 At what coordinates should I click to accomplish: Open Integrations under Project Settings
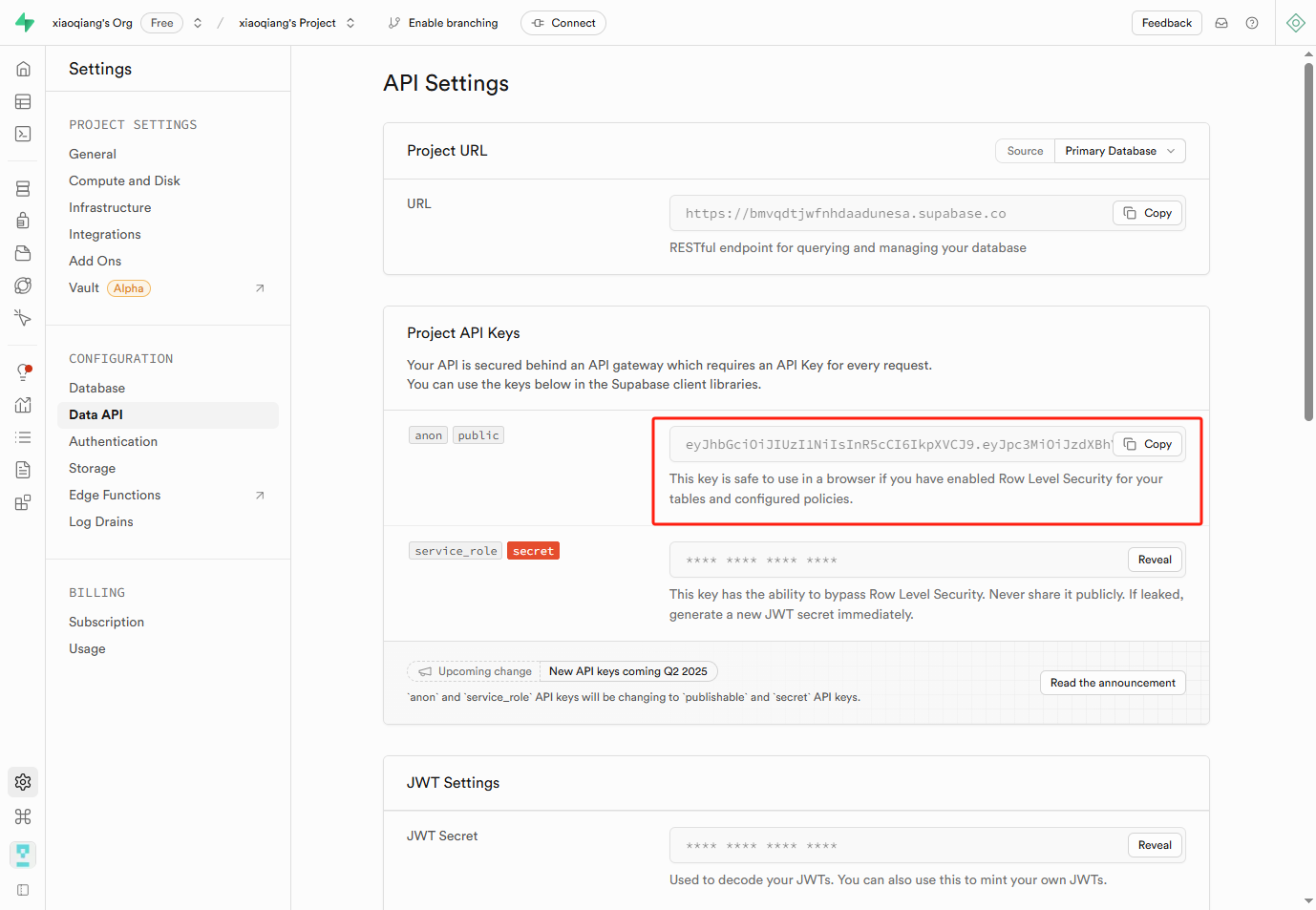click(105, 234)
